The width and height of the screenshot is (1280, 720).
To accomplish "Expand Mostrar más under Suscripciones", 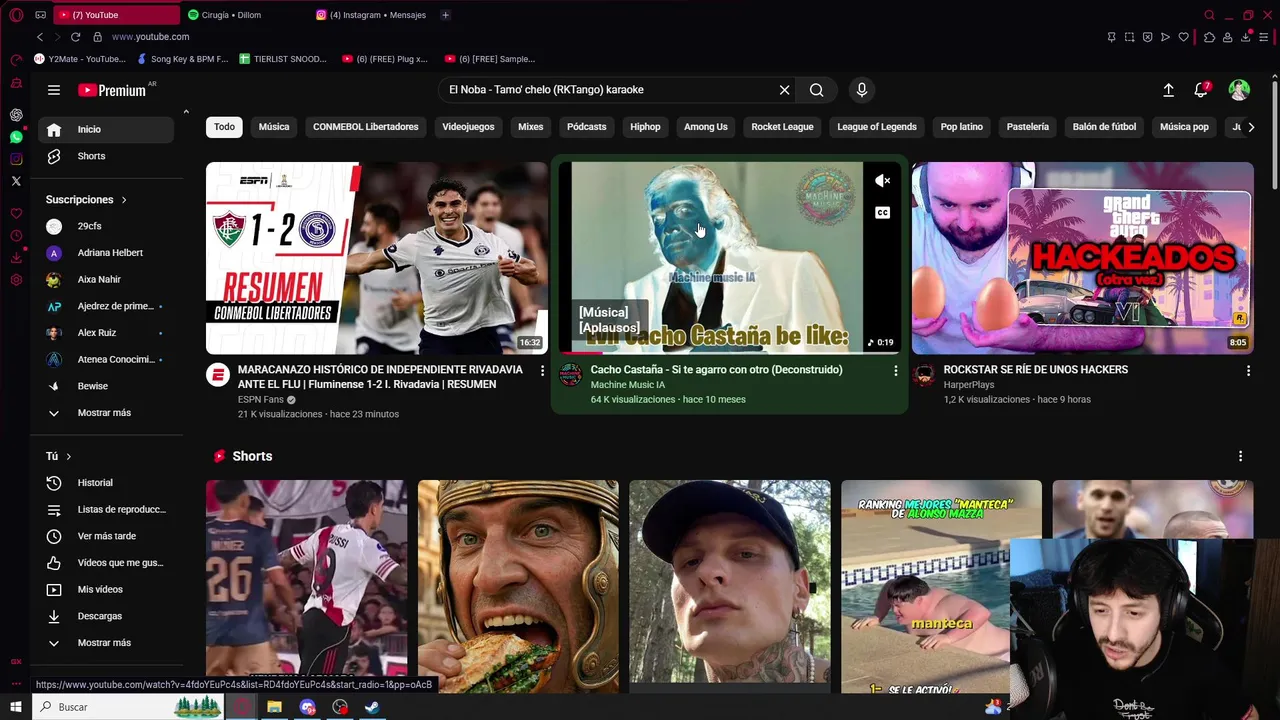I will (x=106, y=413).
